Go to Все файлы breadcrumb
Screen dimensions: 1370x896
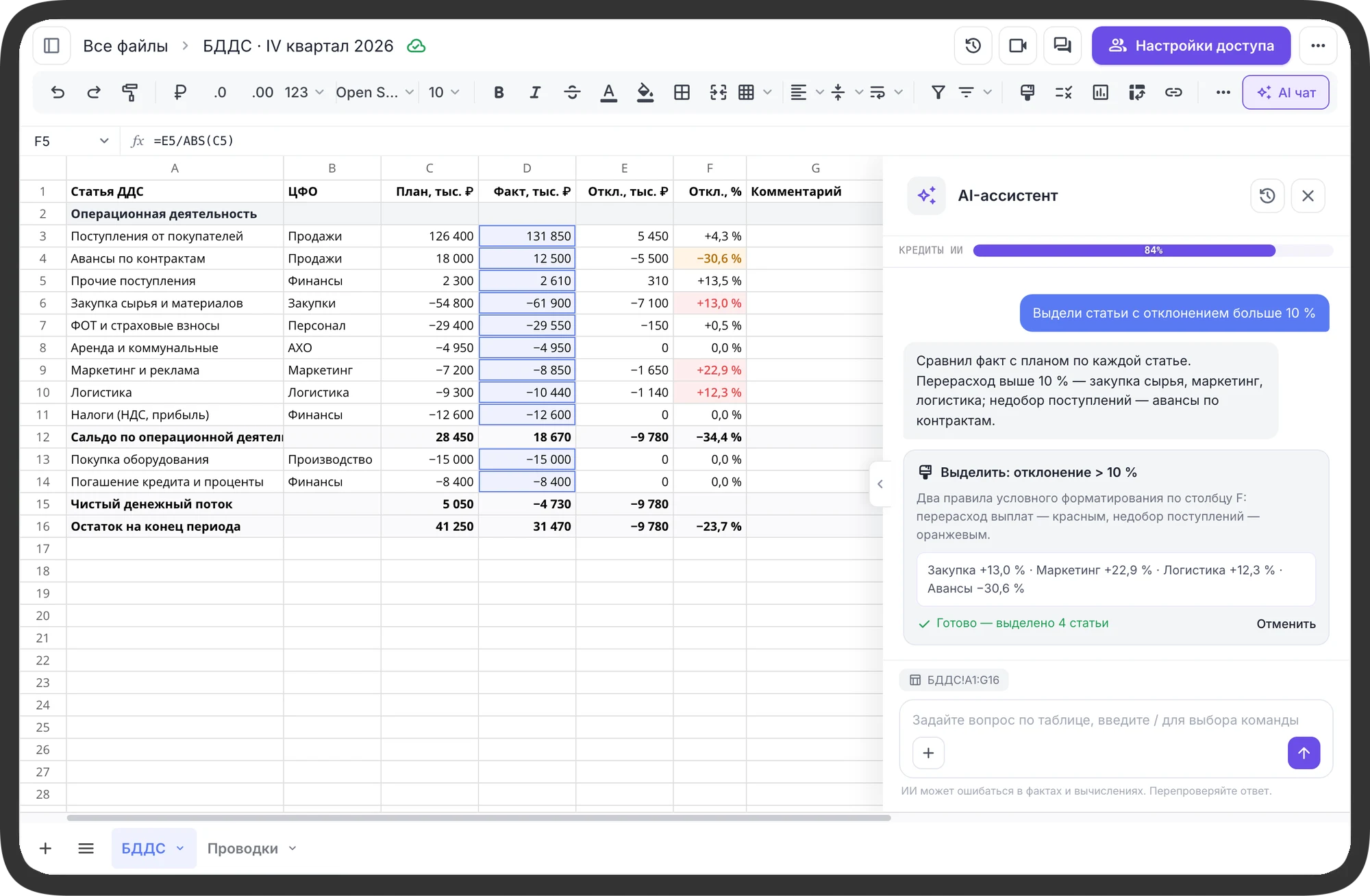(125, 46)
